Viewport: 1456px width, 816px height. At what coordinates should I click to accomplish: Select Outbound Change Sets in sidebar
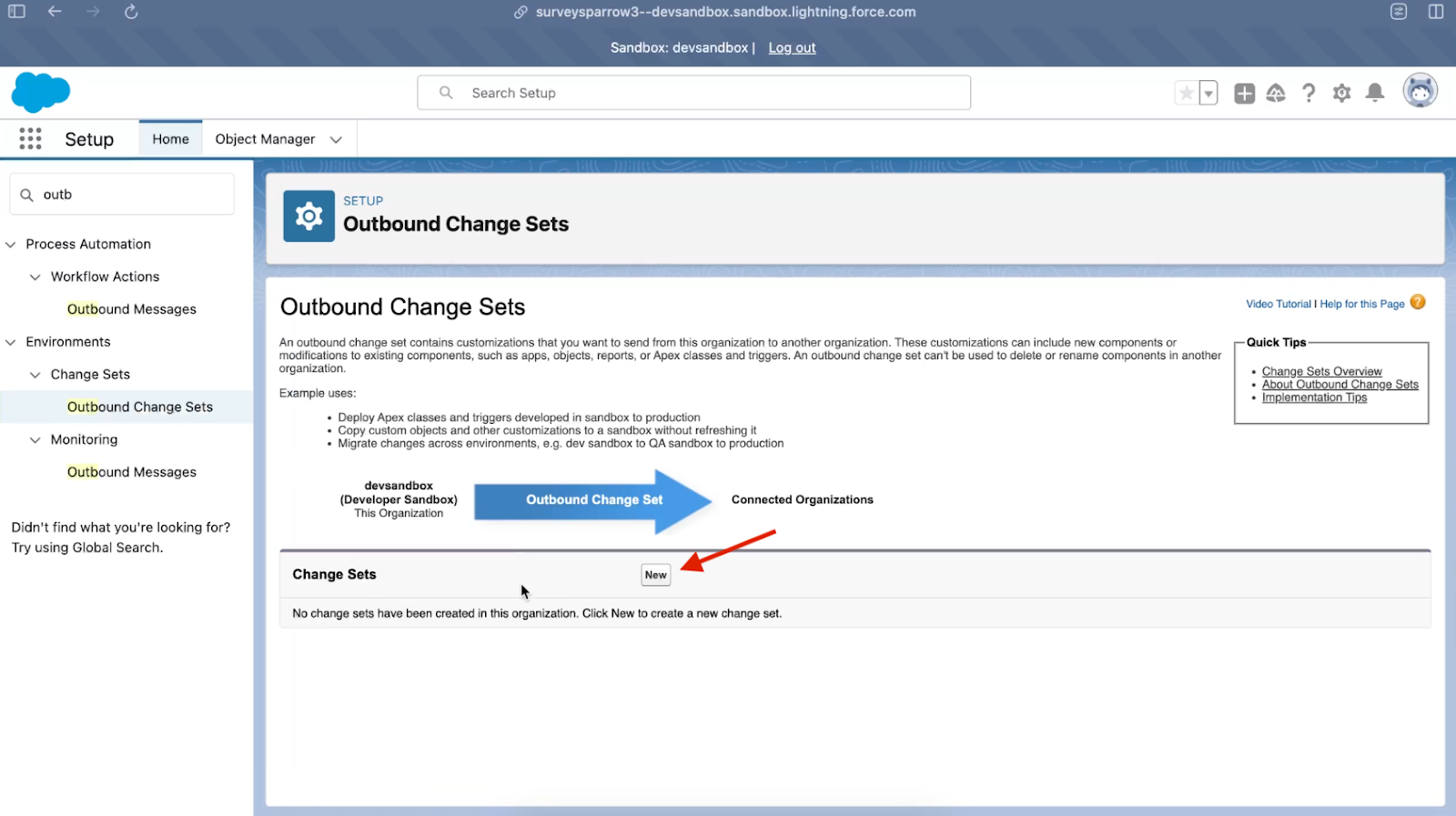[x=140, y=407]
